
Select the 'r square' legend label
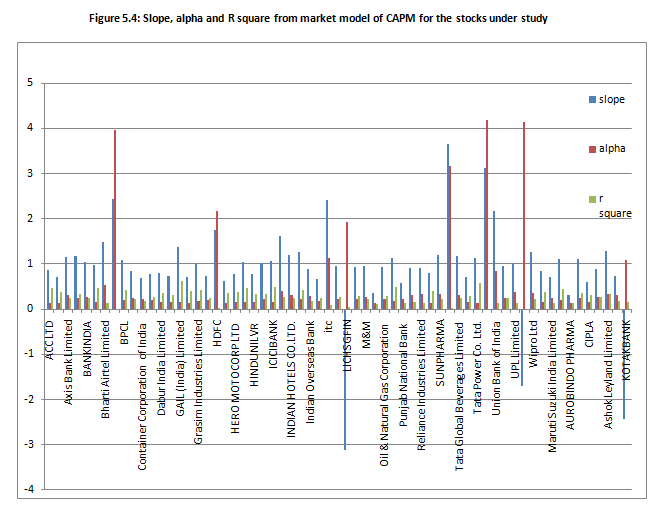(x=615, y=206)
